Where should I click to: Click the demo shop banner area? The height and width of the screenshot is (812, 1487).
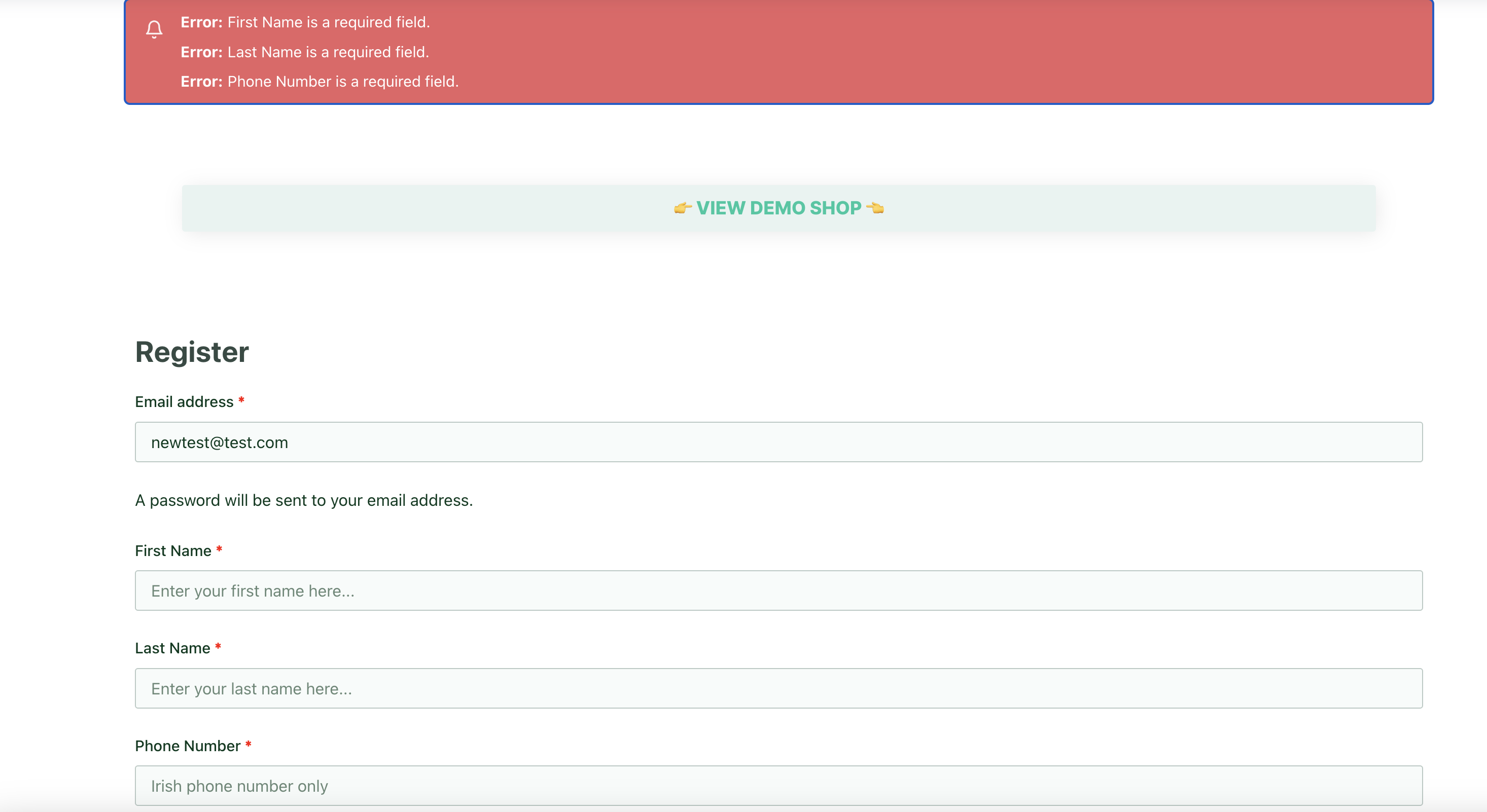coord(778,208)
